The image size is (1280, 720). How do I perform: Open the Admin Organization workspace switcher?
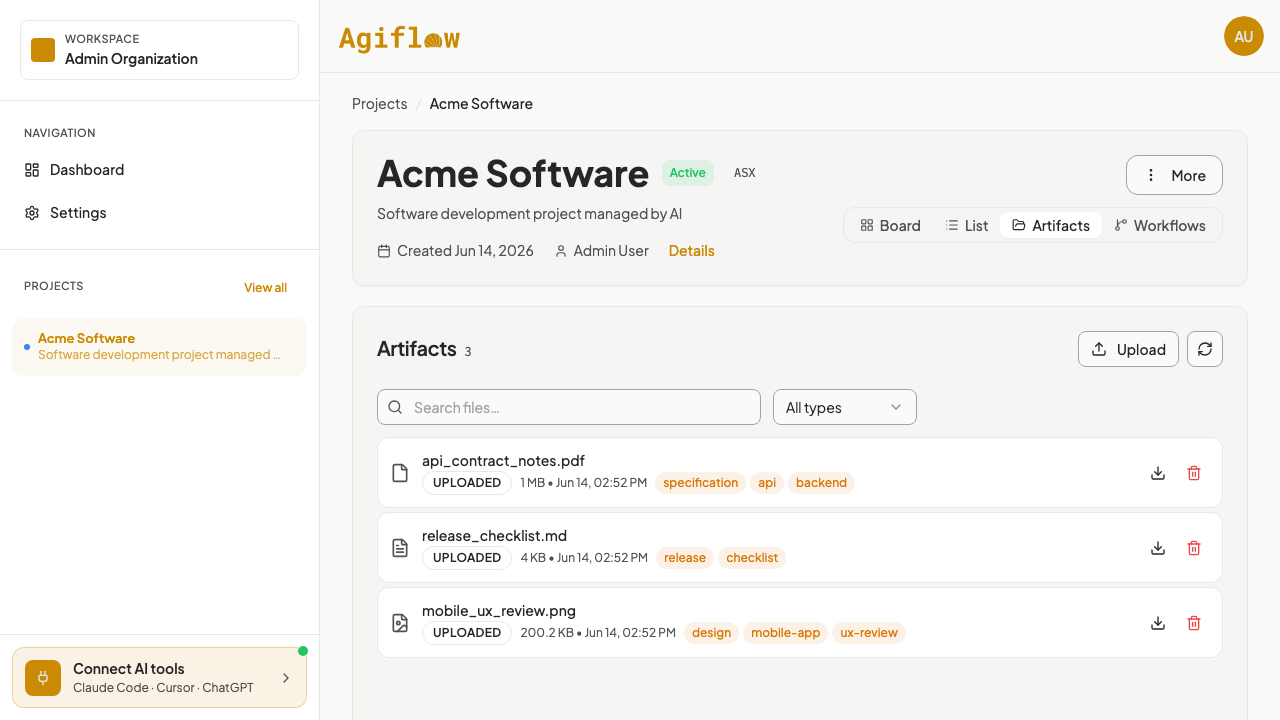pyautogui.click(x=160, y=50)
